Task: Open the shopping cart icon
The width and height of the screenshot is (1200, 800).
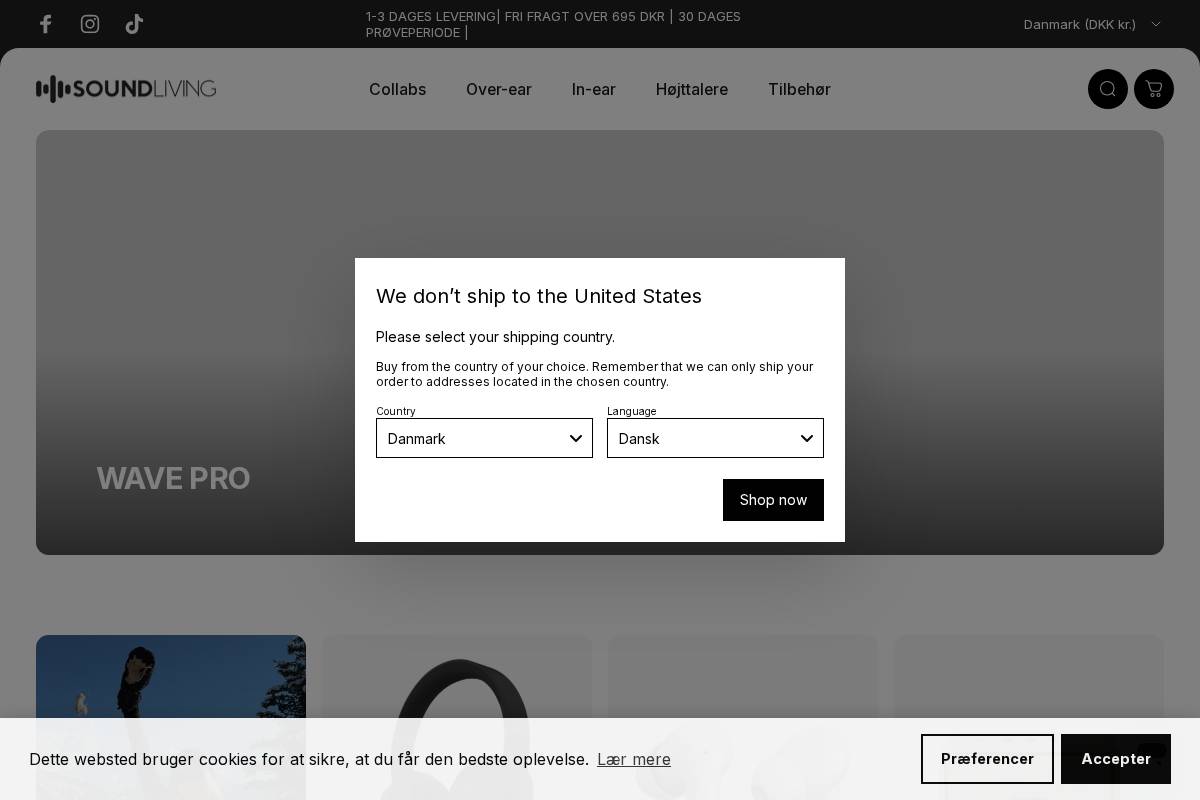Action: coord(1154,89)
